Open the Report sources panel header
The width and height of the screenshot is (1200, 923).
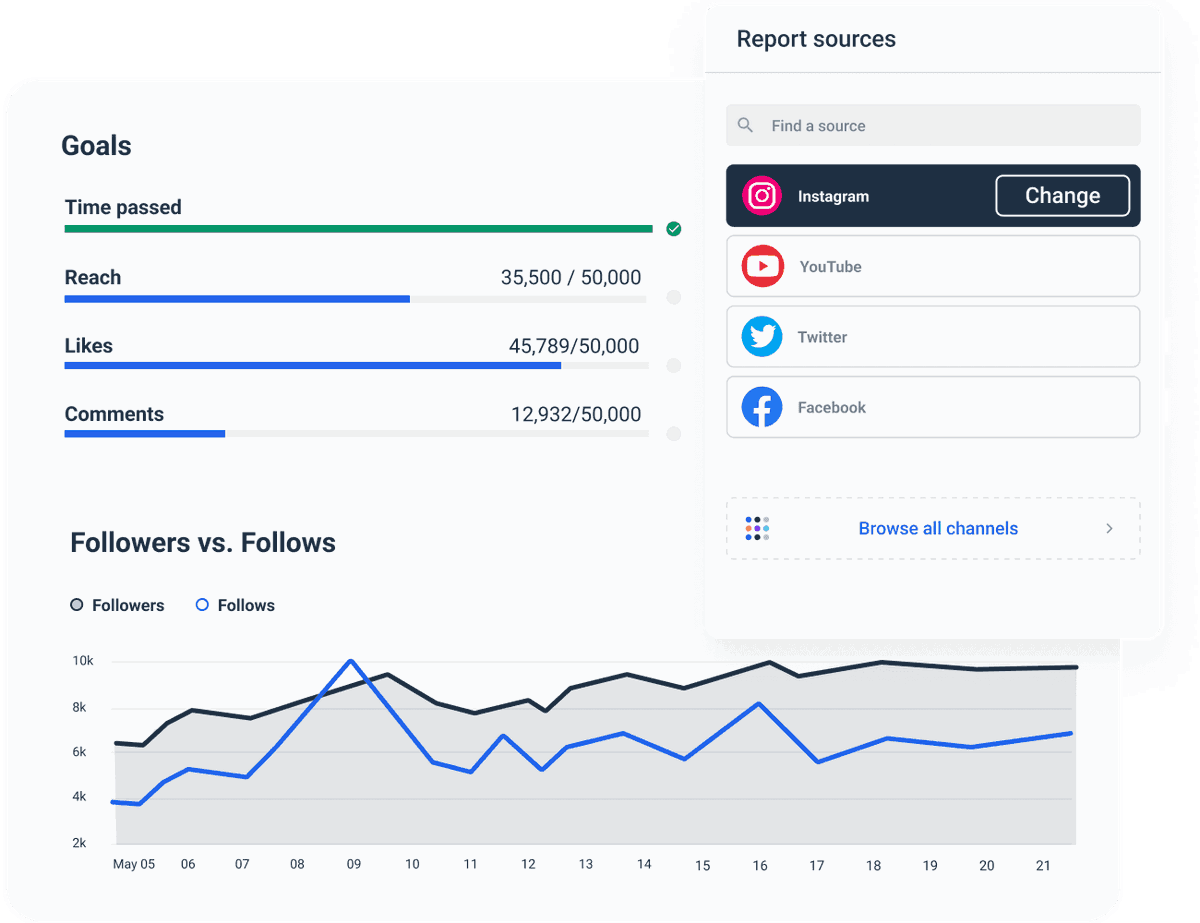(816, 38)
